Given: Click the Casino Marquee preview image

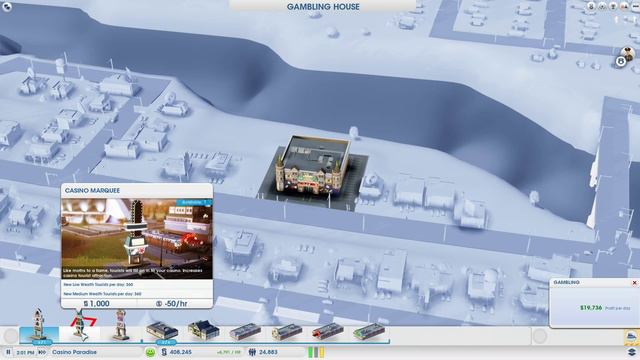Looking at the screenshot, I should tap(137, 239).
